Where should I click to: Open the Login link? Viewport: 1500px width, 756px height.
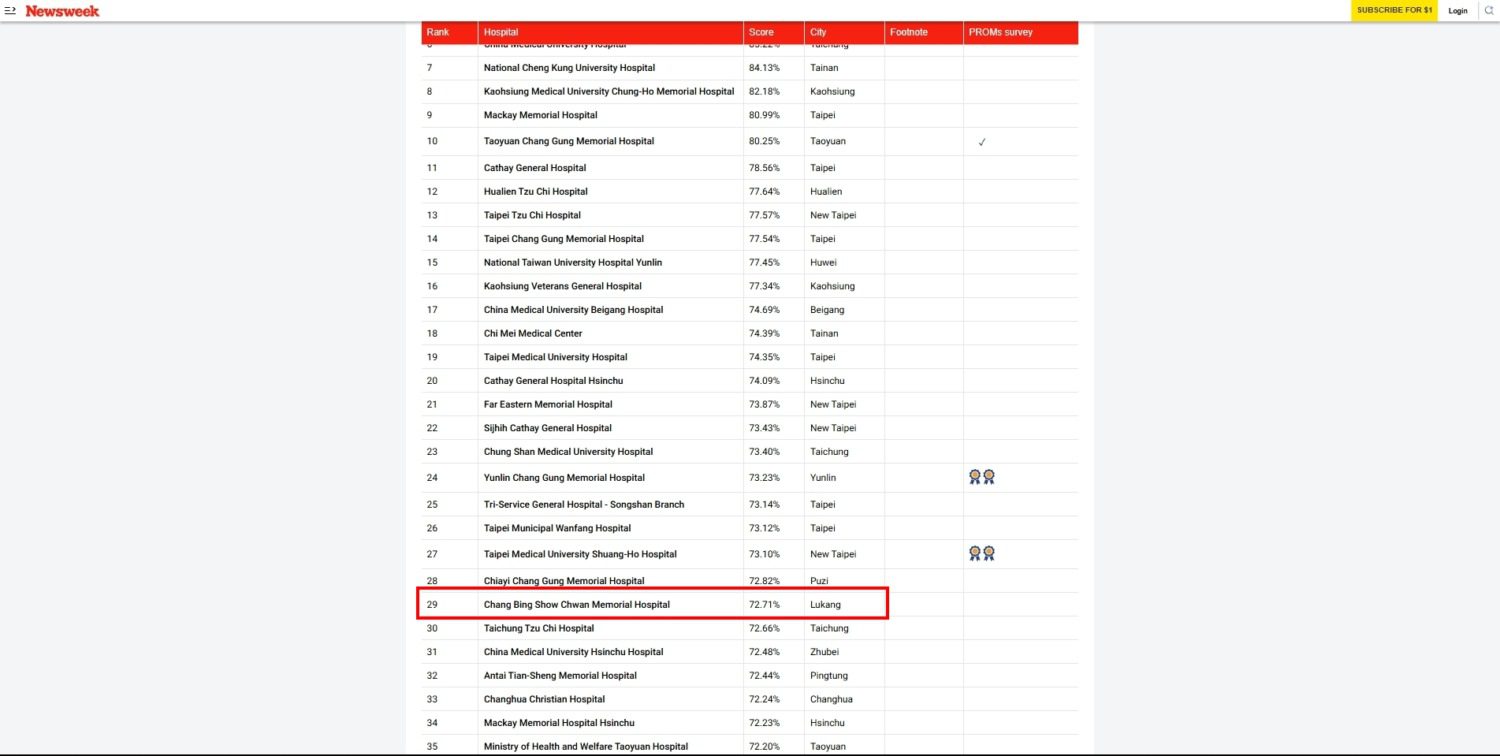pyautogui.click(x=1457, y=11)
